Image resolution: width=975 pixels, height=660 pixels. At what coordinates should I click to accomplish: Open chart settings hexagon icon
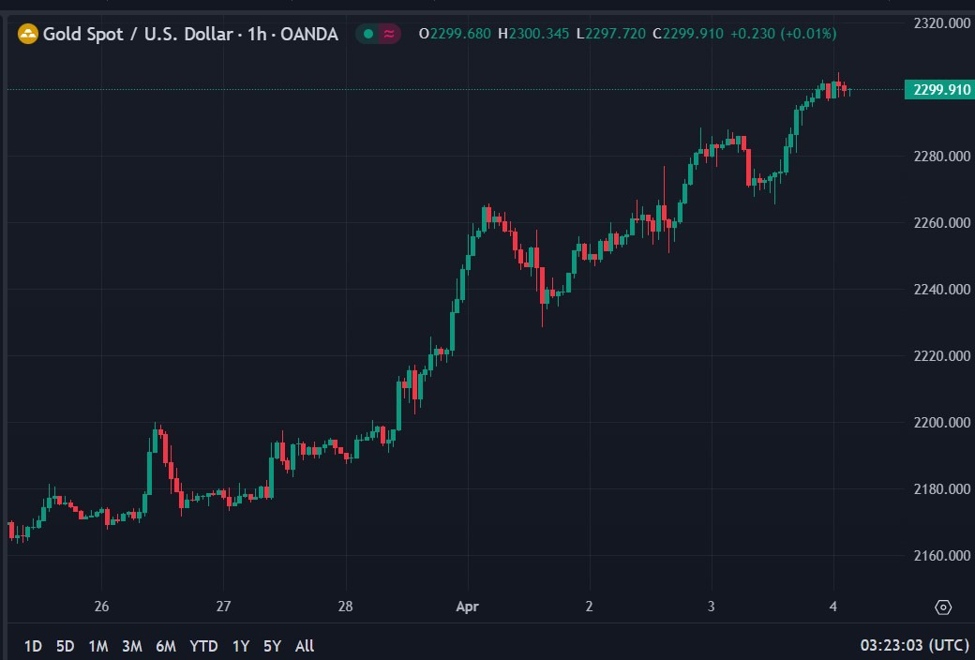(942, 607)
